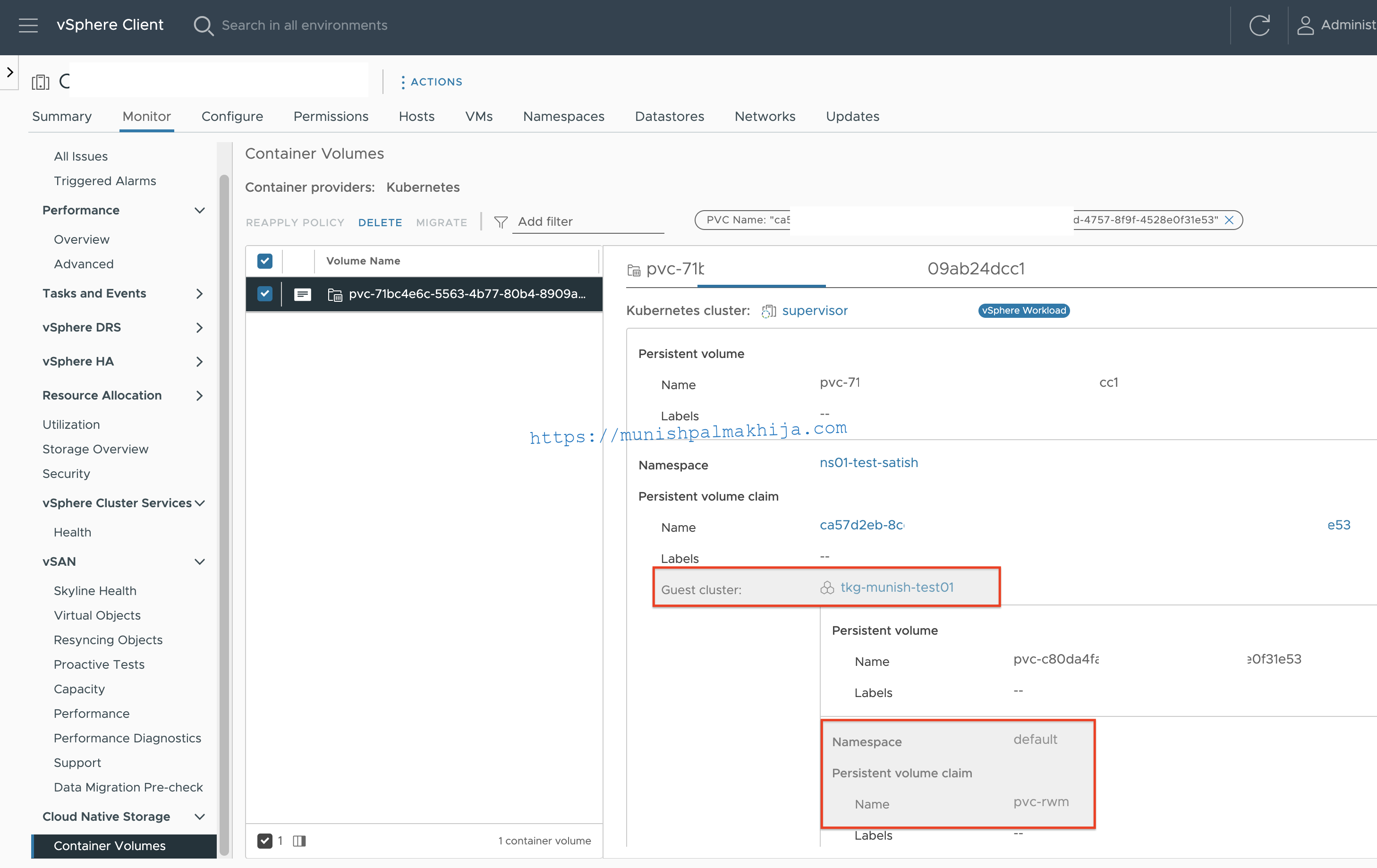Expand the vSphere HA section
1377x868 pixels.
[x=200, y=361]
